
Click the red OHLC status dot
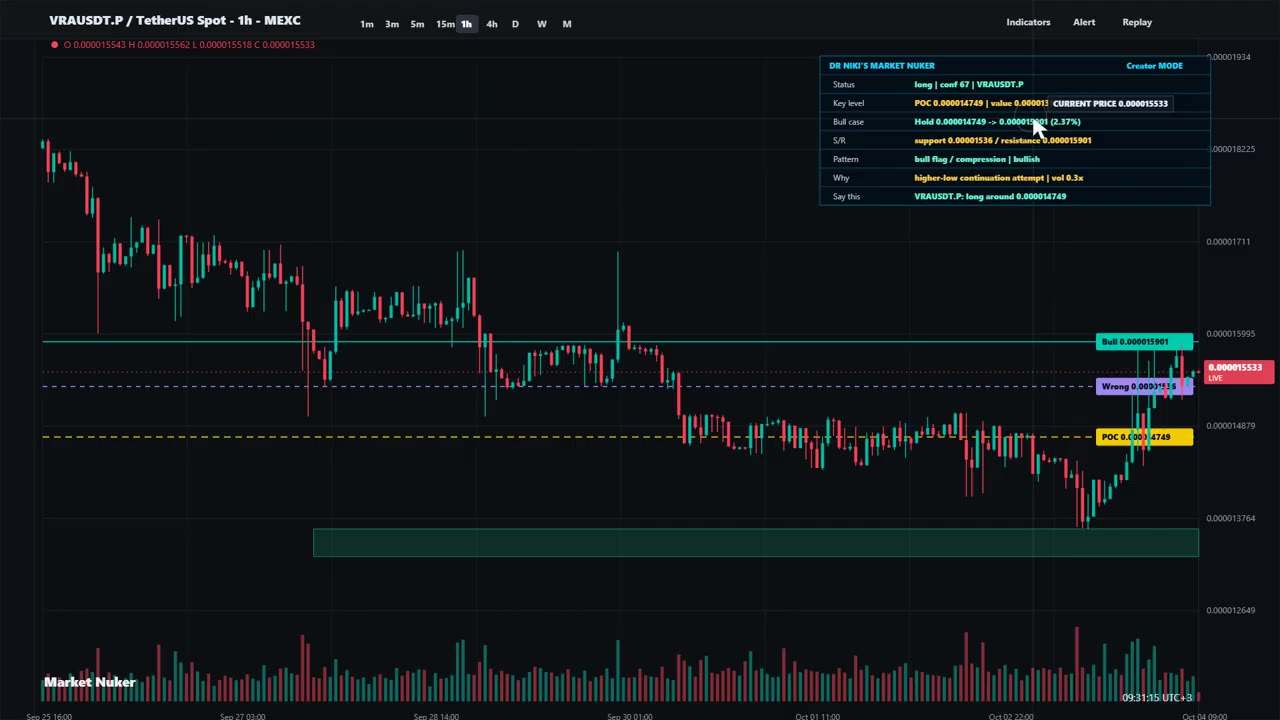point(54,44)
